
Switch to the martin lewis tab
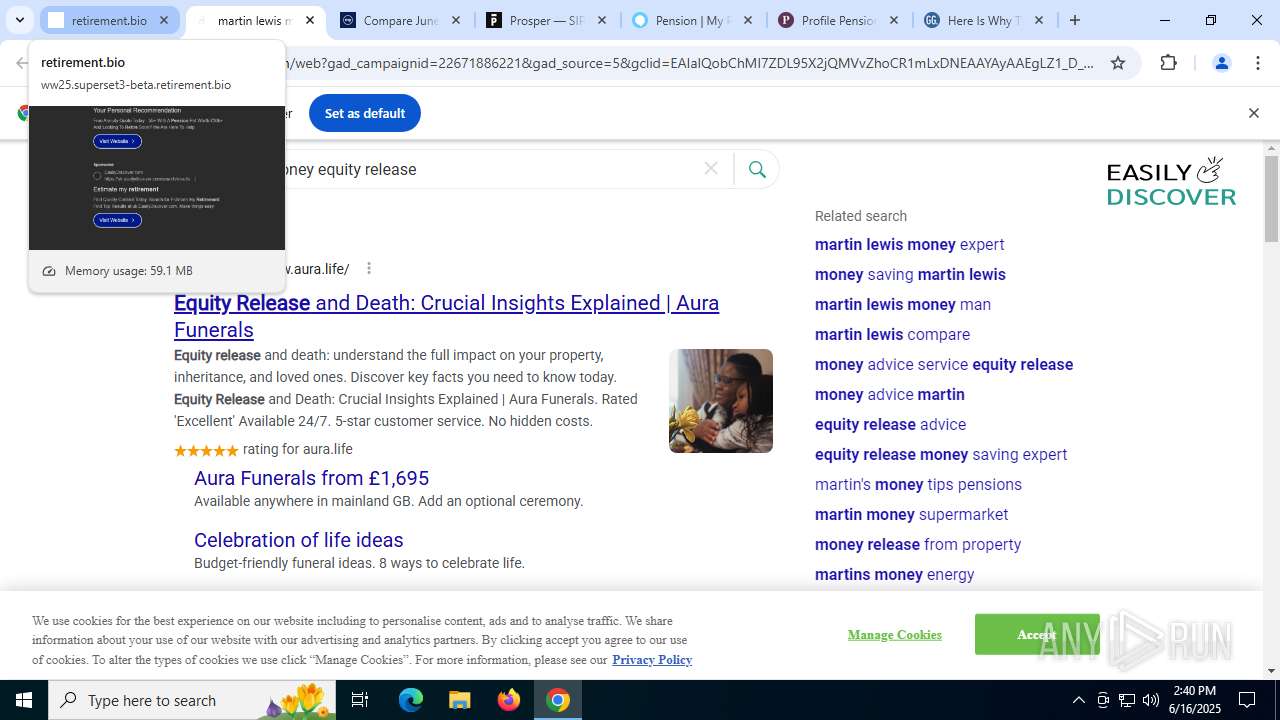(x=254, y=20)
